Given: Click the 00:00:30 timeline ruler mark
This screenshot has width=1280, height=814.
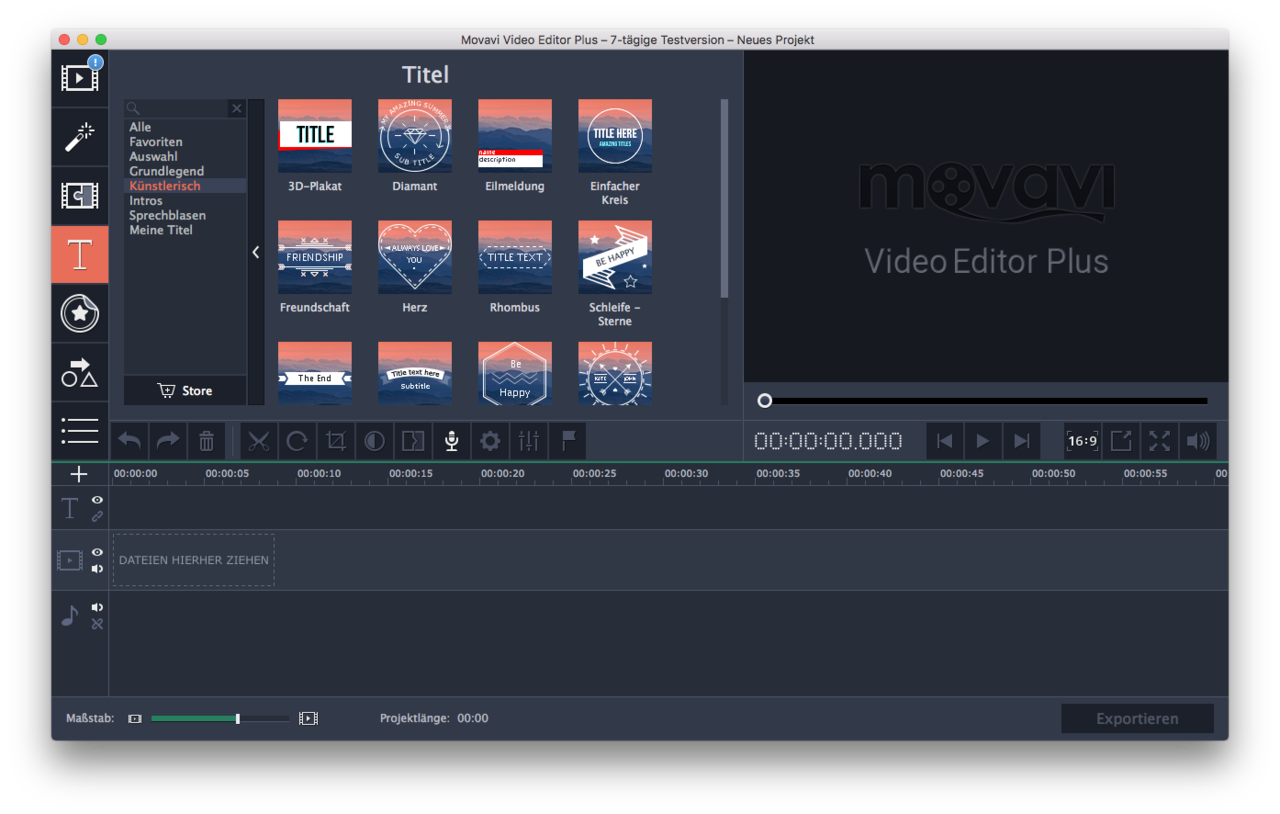Looking at the screenshot, I should click(686, 473).
